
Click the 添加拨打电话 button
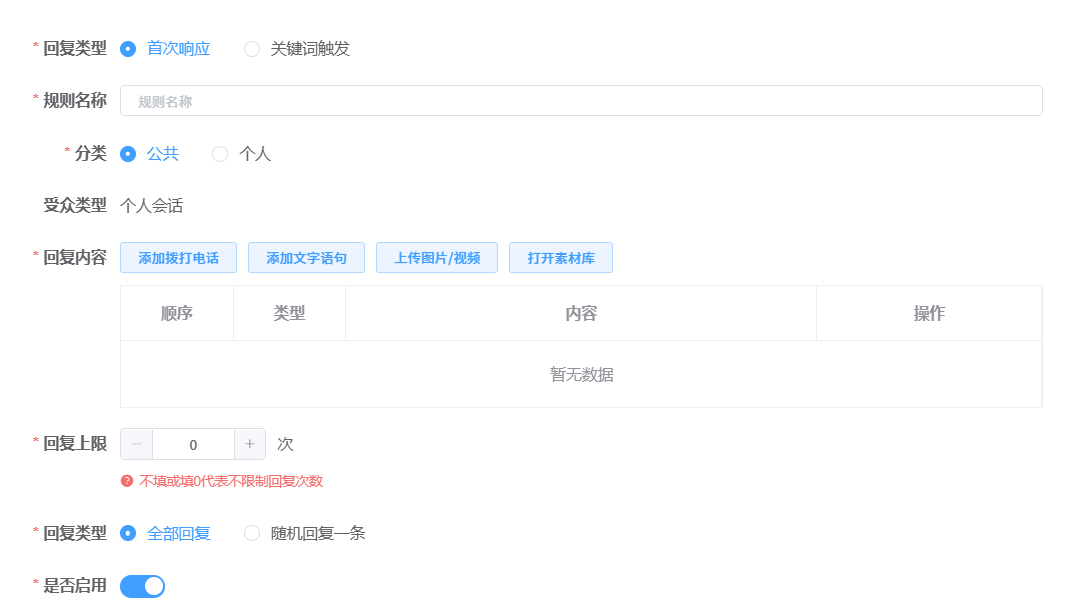tap(178, 258)
